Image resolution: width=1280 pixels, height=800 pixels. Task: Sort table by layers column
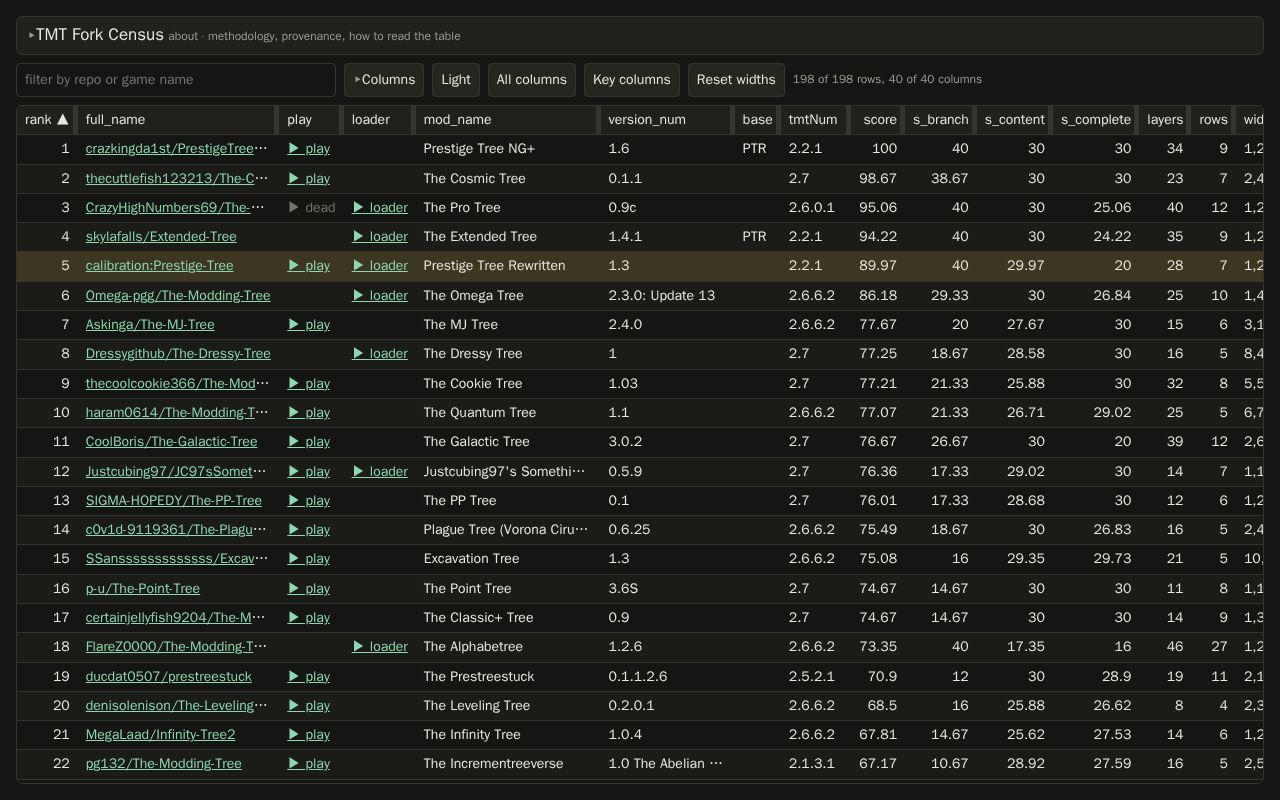pyautogui.click(x=1165, y=119)
